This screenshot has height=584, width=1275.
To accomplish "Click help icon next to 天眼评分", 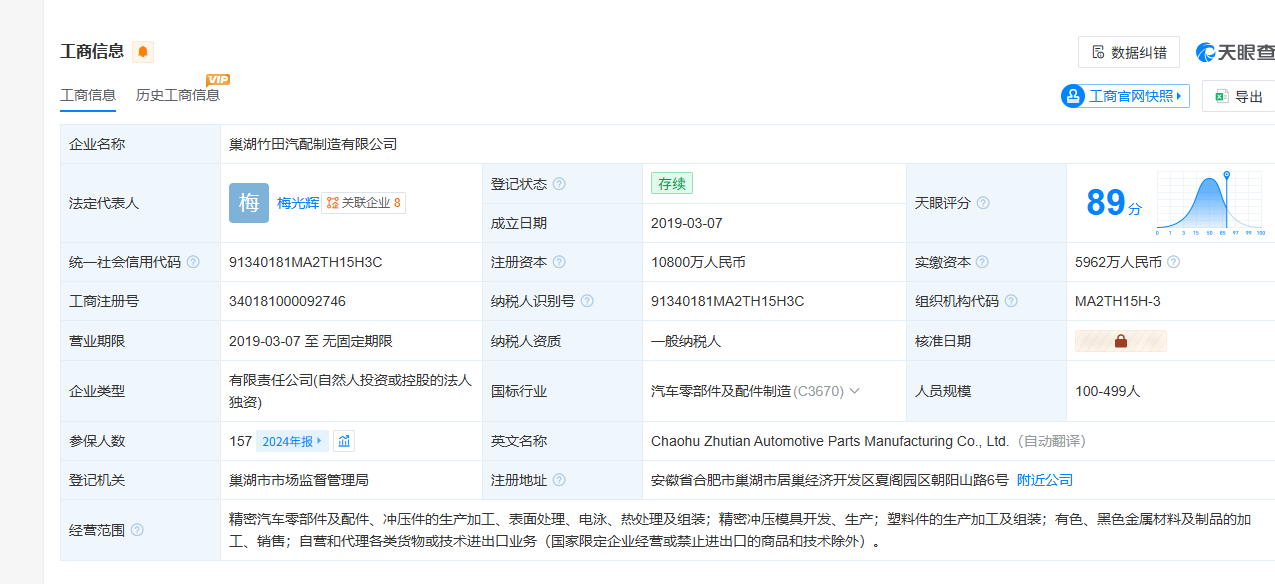I will point(983,203).
